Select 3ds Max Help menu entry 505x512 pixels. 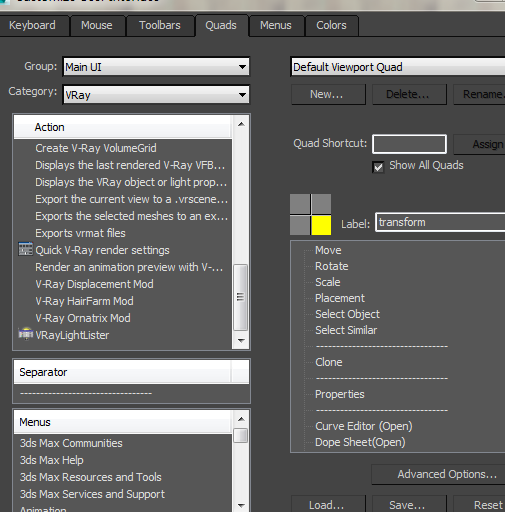pos(52,460)
